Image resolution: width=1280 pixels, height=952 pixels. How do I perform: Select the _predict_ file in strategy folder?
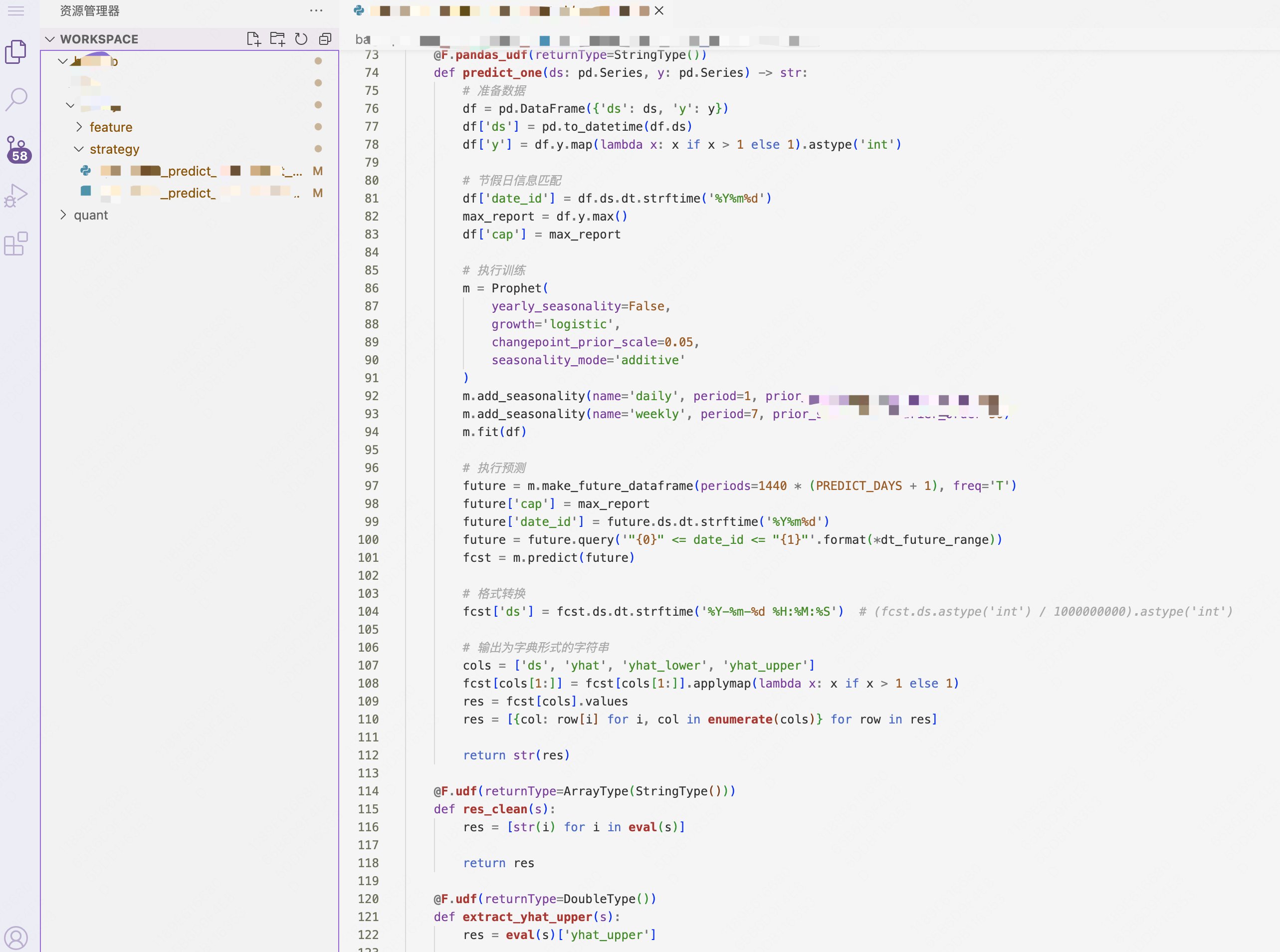pyautogui.click(x=188, y=171)
